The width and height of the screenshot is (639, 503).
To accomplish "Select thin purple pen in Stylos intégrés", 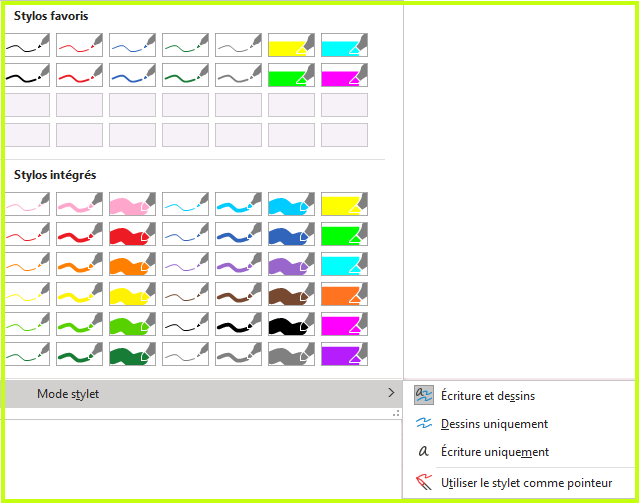I will click(185, 264).
